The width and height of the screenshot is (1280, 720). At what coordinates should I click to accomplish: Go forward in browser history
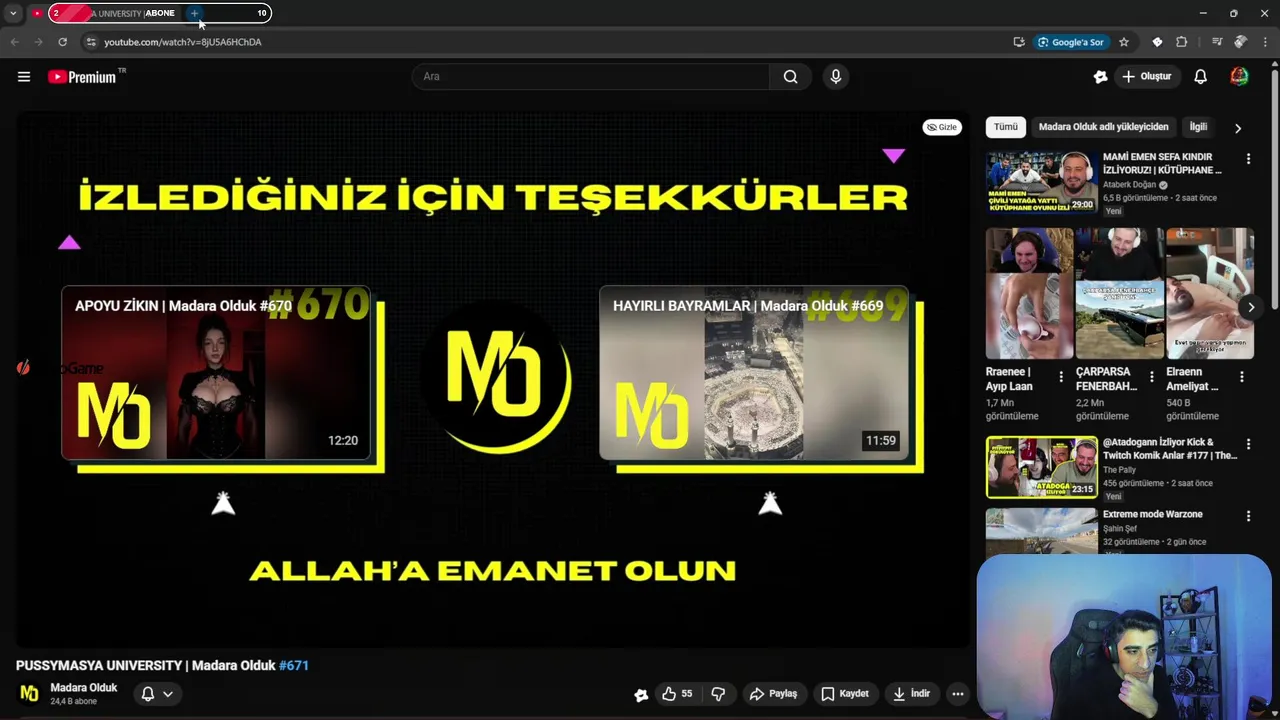click(x=38, y=42)
